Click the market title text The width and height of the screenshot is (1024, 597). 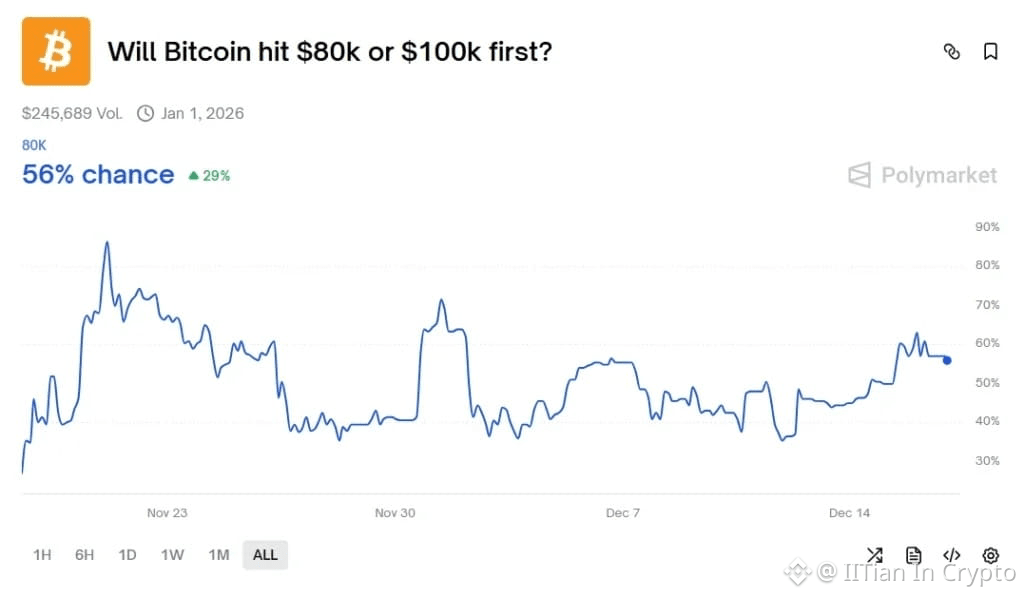[329, 51]
